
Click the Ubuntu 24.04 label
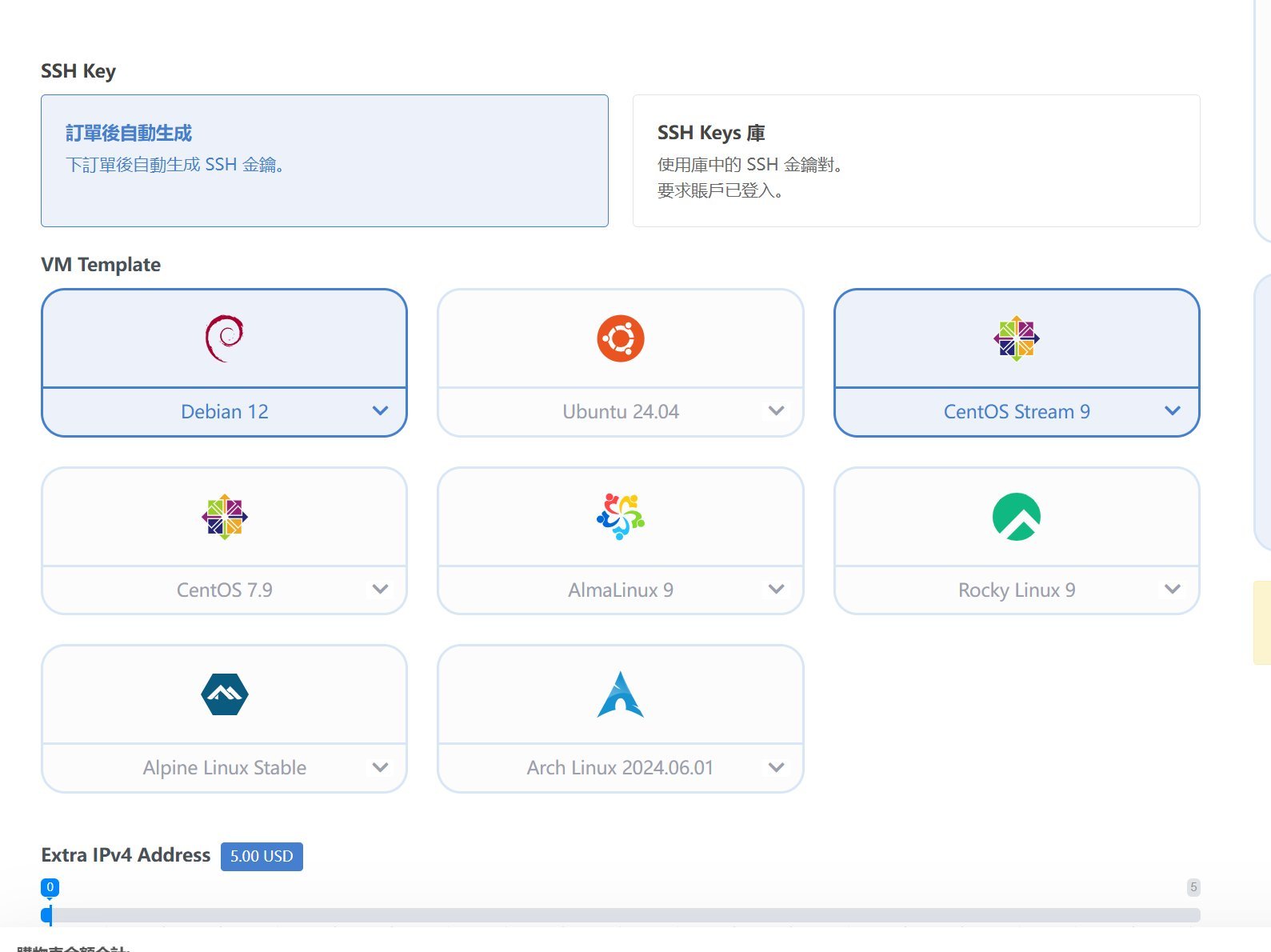(x=621, y=412)
